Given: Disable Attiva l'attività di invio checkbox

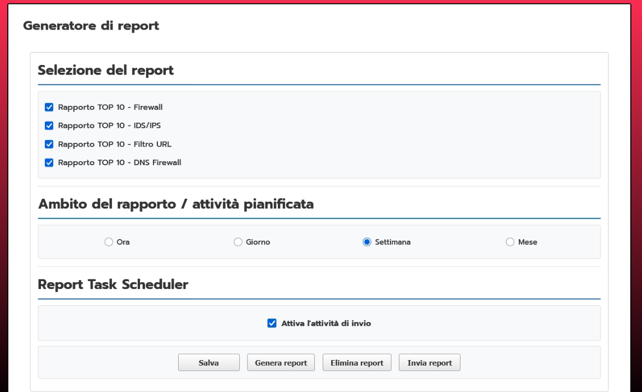Looking at the screenshot, I should pos(272,323).
